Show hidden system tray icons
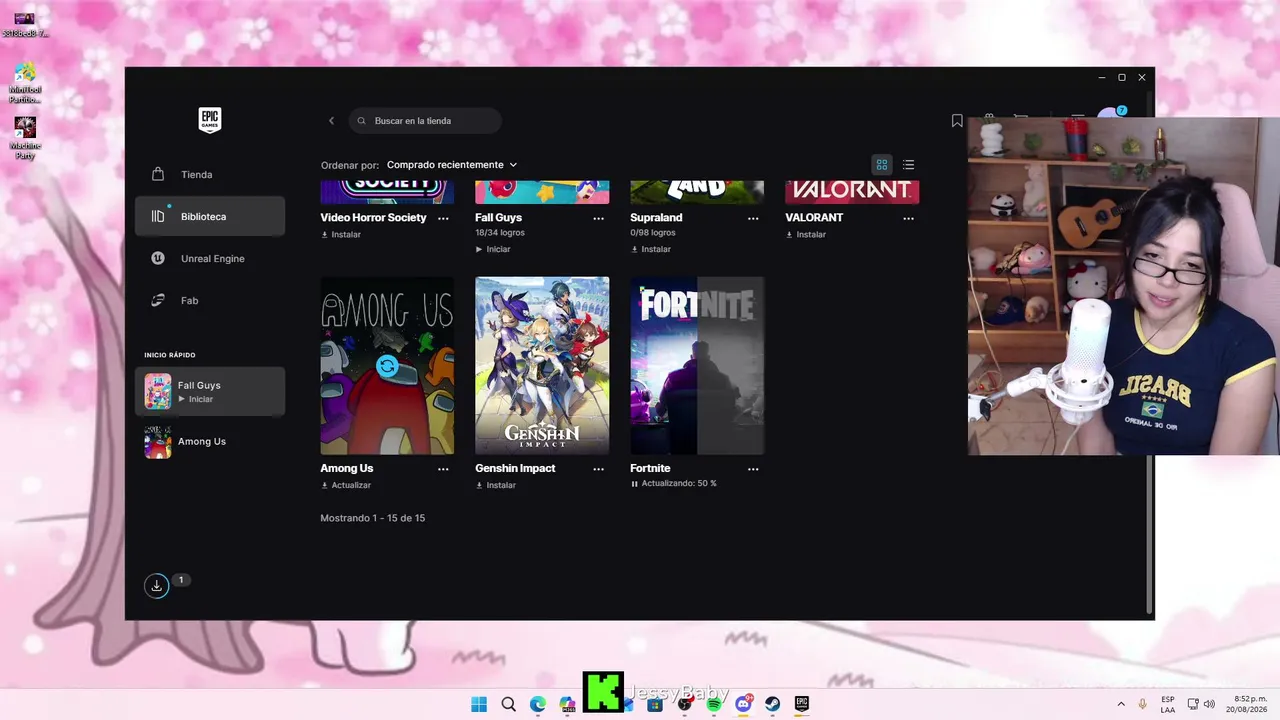The image size is (1280, 720). [x=1120, y=704]
